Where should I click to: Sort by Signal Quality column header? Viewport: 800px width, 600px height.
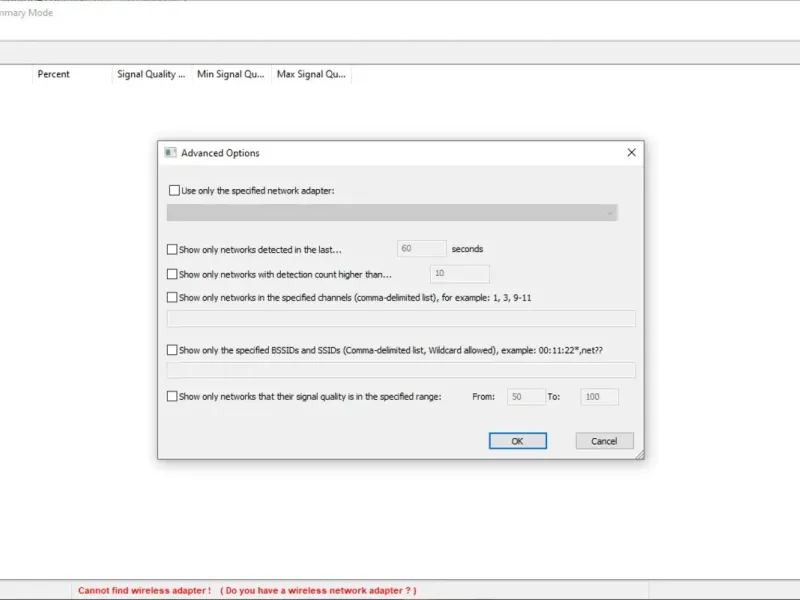[152, 74]
